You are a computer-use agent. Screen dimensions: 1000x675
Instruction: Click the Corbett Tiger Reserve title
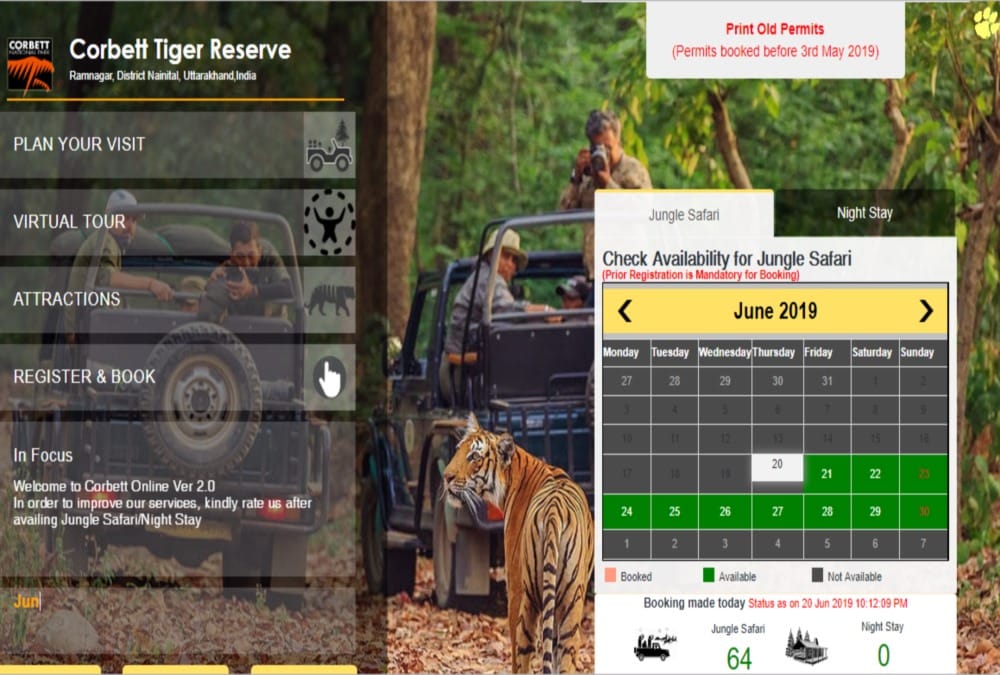[x=180, y=50]
